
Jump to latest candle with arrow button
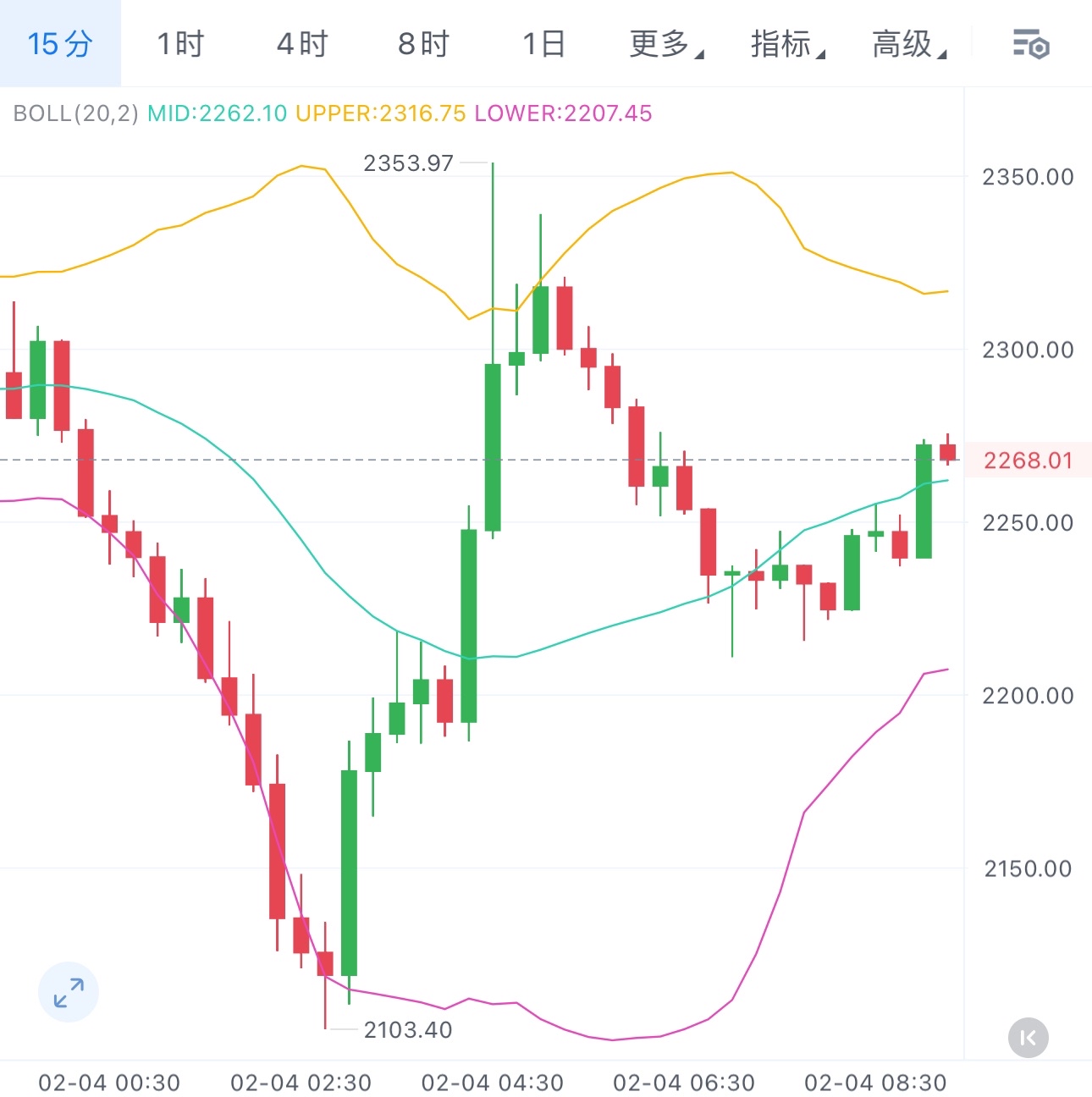pos(1029,1038)
